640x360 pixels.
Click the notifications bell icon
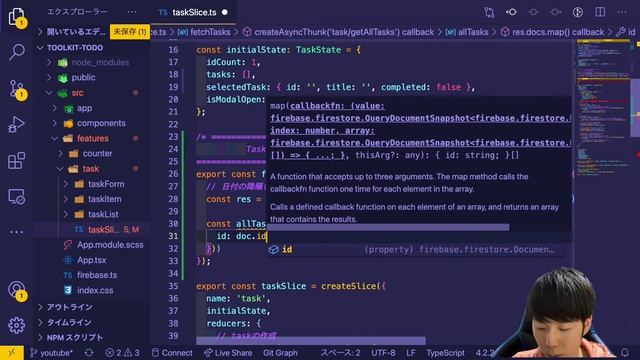(x=624, y=352)
